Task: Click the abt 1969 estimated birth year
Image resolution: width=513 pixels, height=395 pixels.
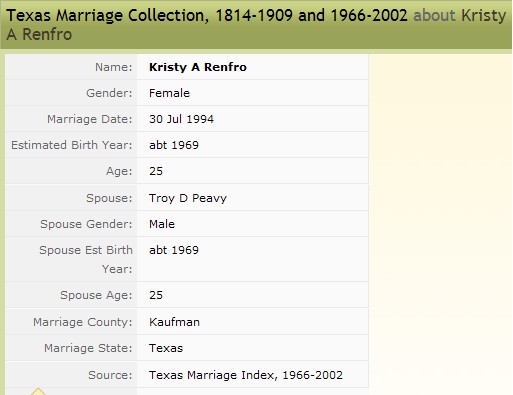Action: pyautogui.click(x=174, y=145)
